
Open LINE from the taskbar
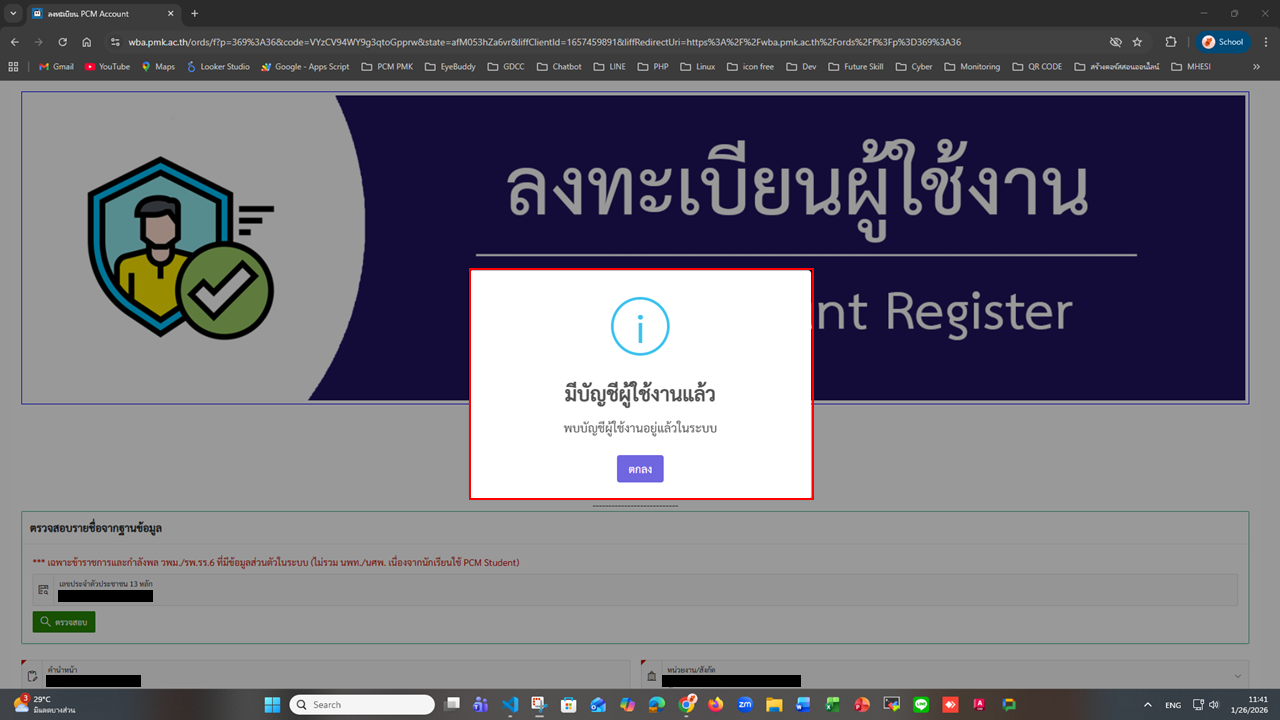(x=921, y=705)
